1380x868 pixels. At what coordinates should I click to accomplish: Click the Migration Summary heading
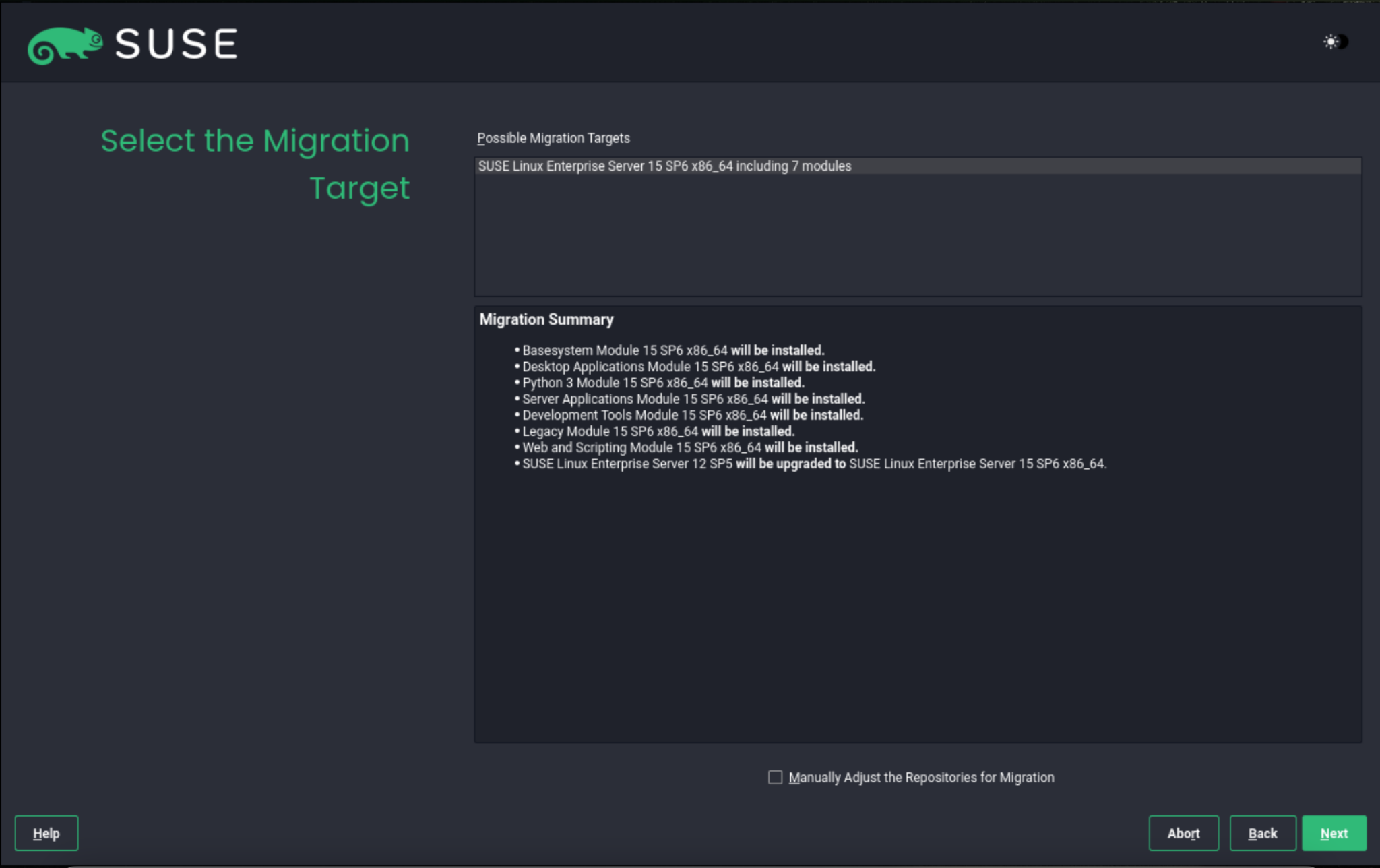coord(546,319)
